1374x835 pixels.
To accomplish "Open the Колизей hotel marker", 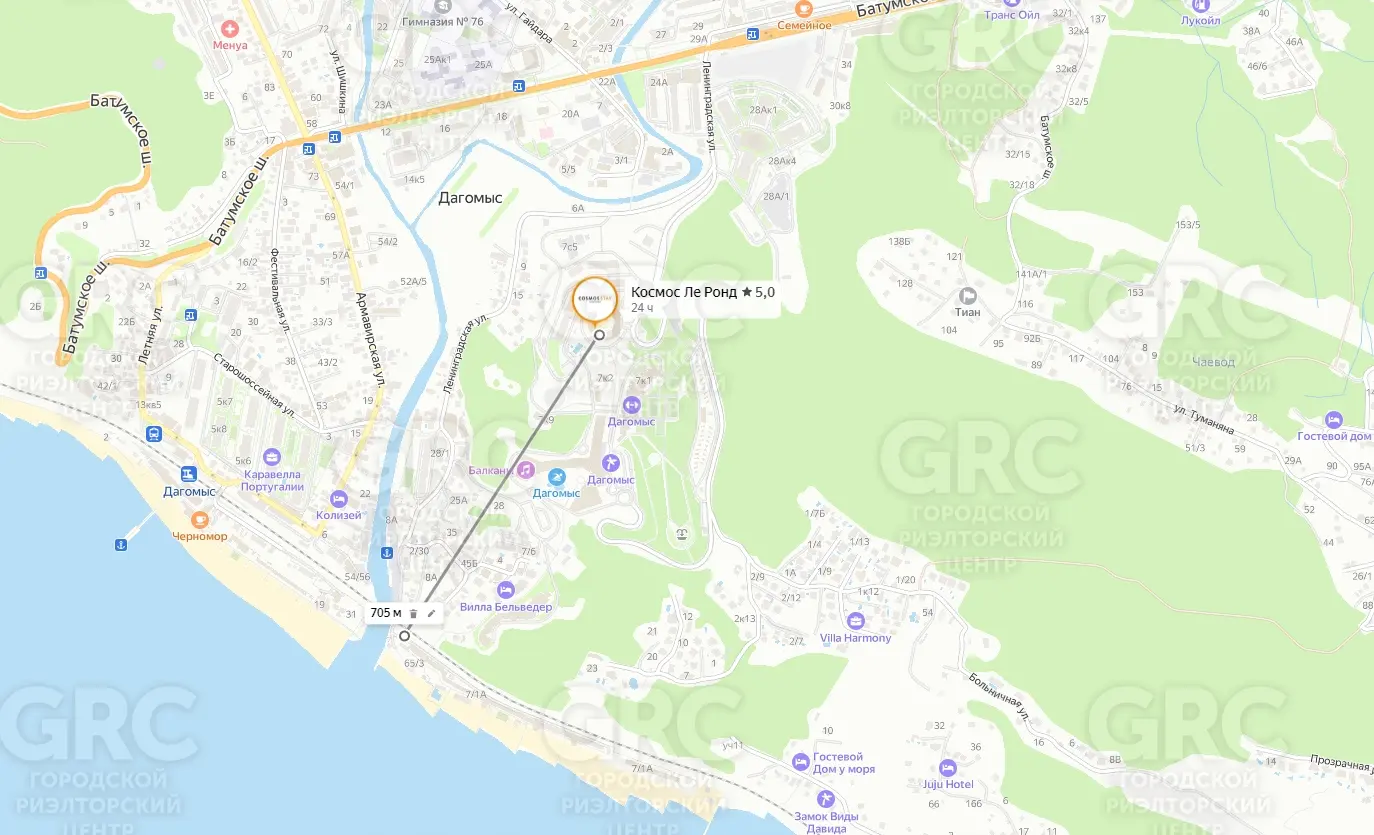I will pyautogui.click(x=339, y=498).
